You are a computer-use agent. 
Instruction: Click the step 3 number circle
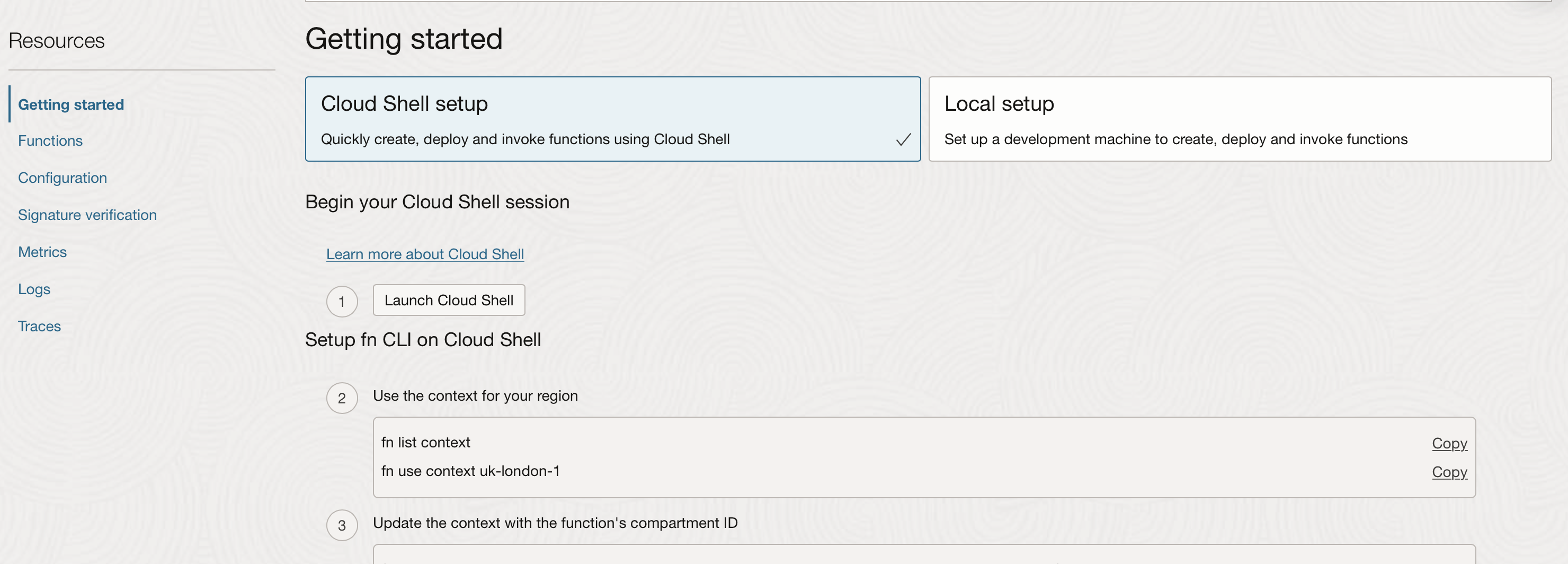pos(342,526)
